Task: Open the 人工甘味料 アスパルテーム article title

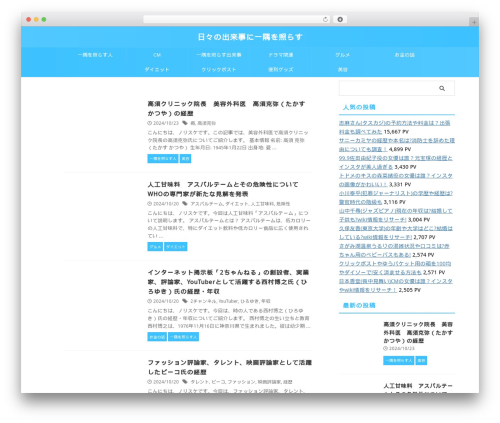Action: pyautogui.click(x=223, y=189)
